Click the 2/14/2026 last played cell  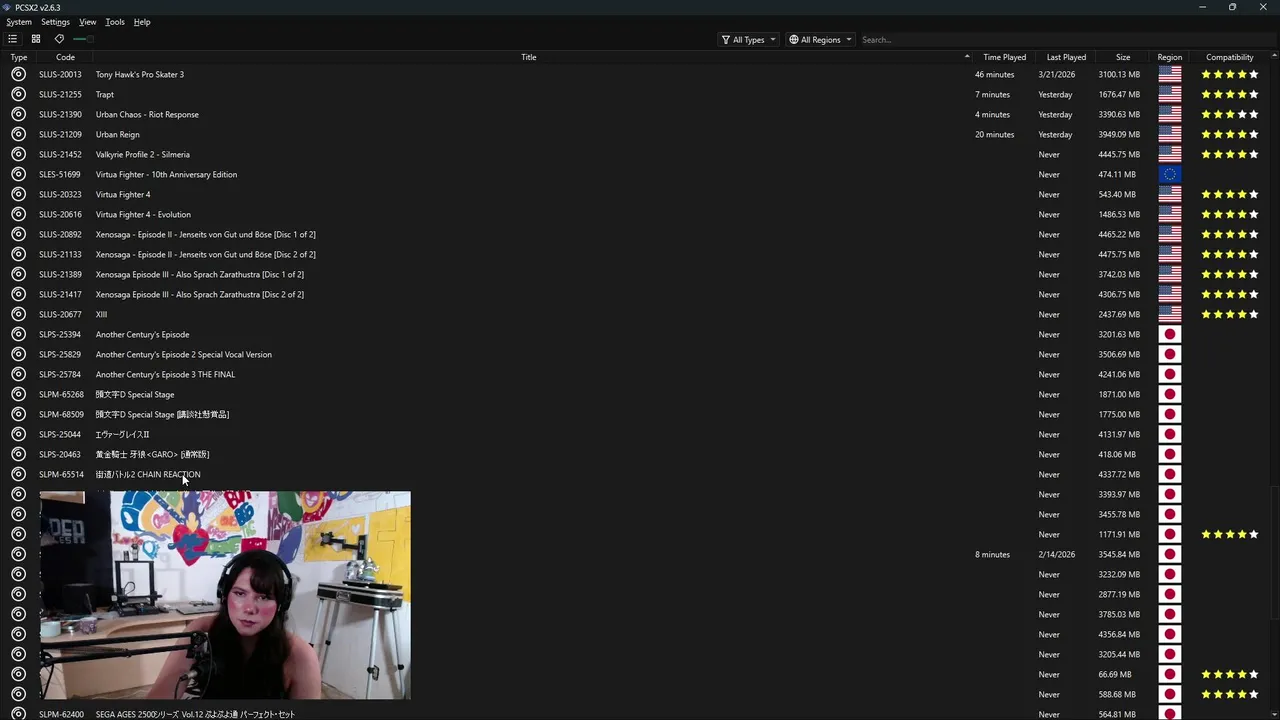tap(1055, 554)
